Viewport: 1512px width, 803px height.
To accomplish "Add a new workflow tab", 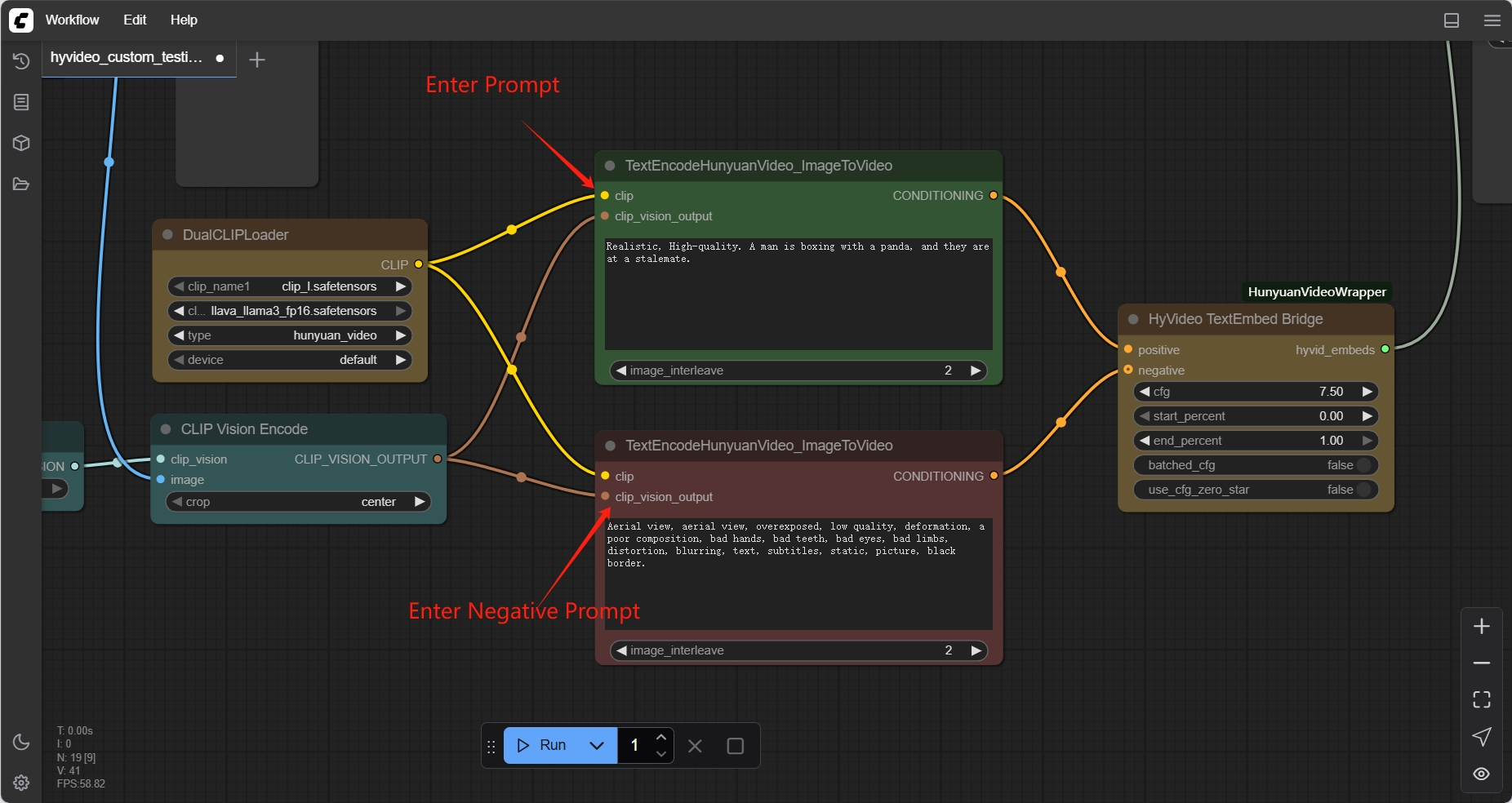I will click(256, 60).
